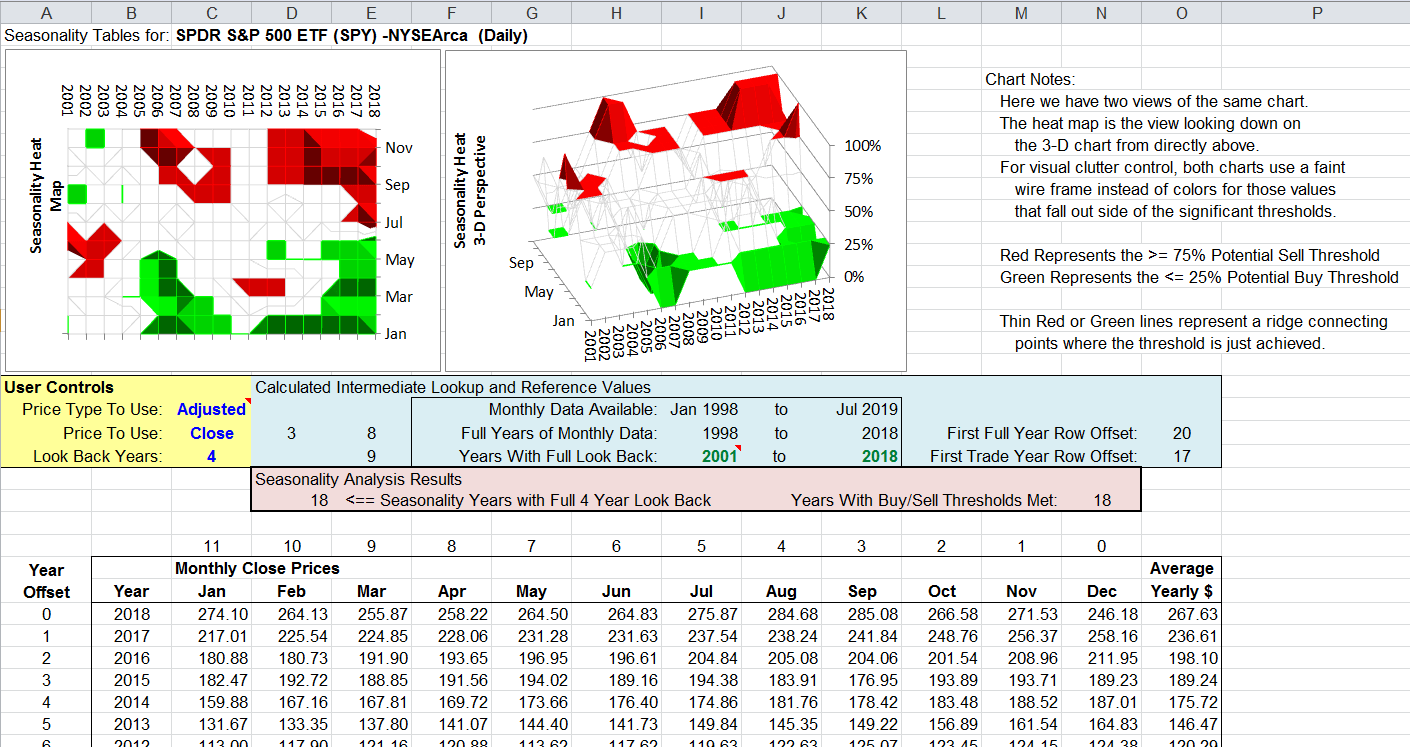
Task: Click 'Look Back Years:' label
Action: [97, 456]
